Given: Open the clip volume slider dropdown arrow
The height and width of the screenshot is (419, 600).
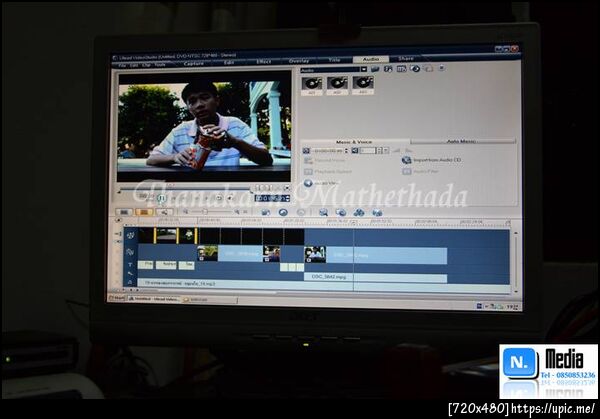Looking at the screenshot, I should [x=386, y=150].
